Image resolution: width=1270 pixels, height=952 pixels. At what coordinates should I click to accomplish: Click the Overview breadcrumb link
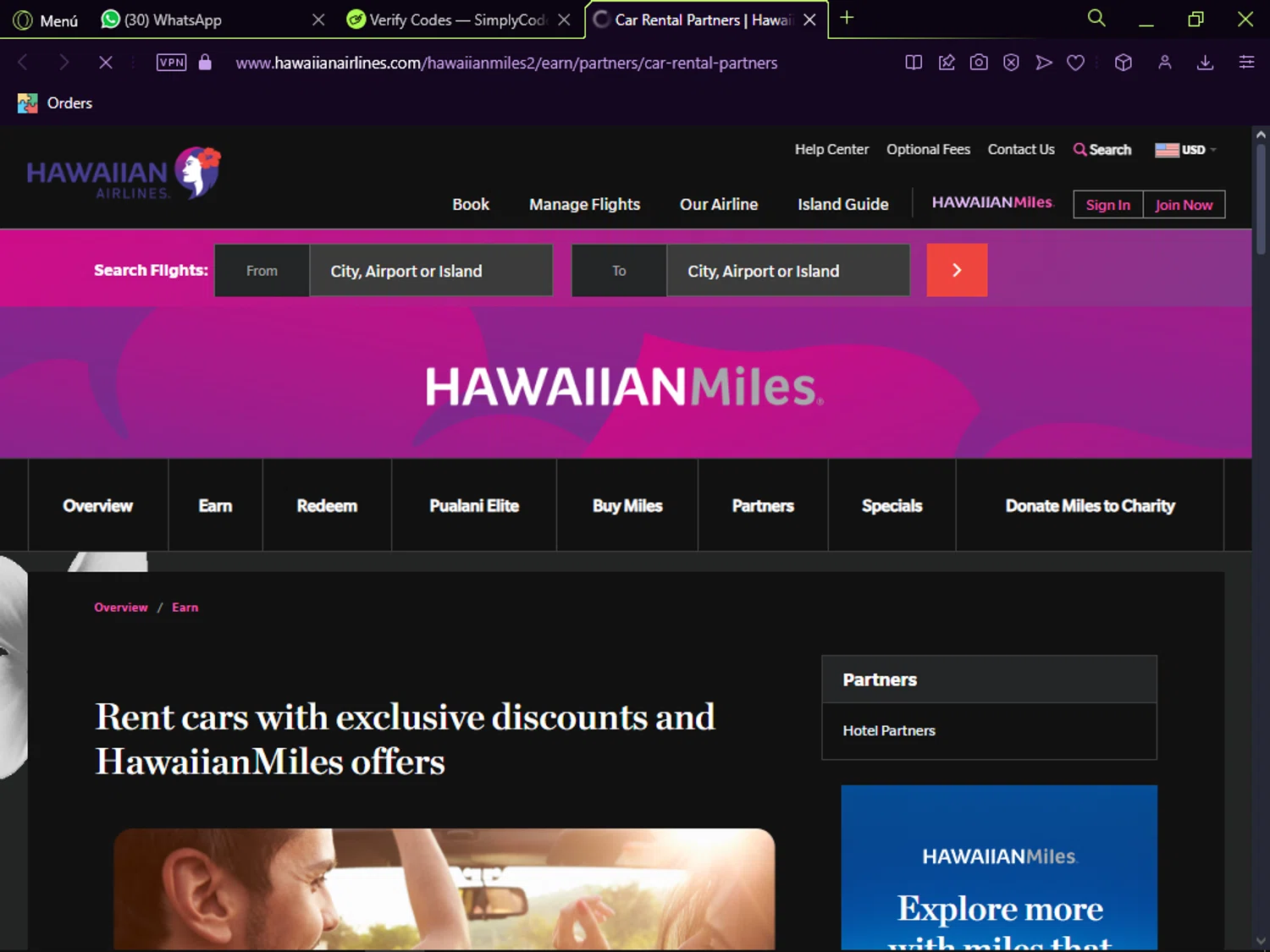coord(121,608)
